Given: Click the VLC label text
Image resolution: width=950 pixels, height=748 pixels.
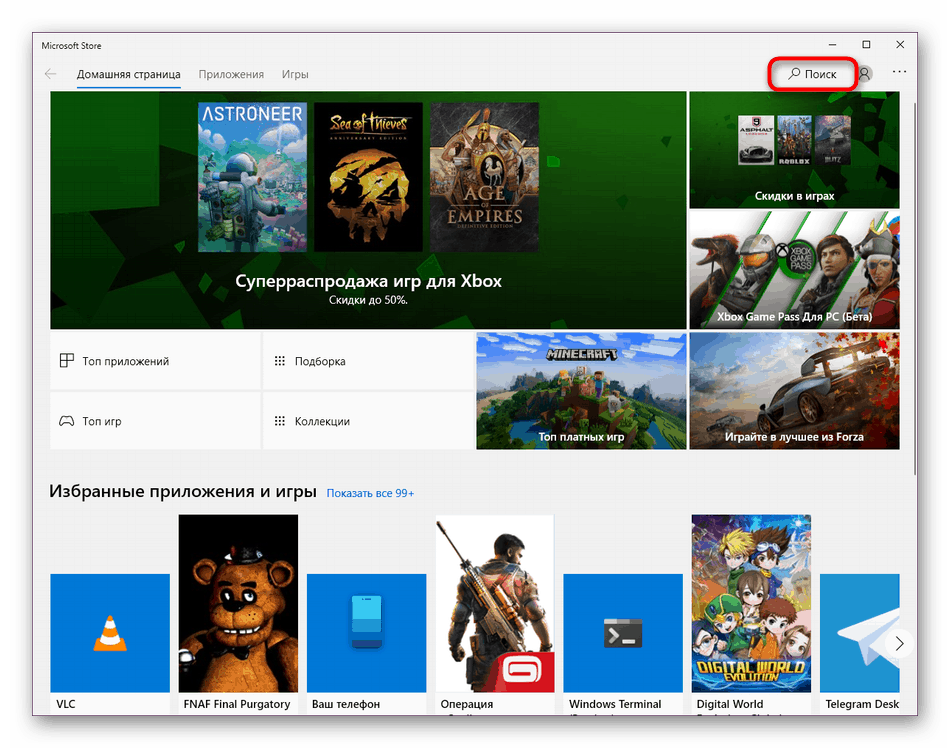Looking at the screenshot, I should (66, 704).
